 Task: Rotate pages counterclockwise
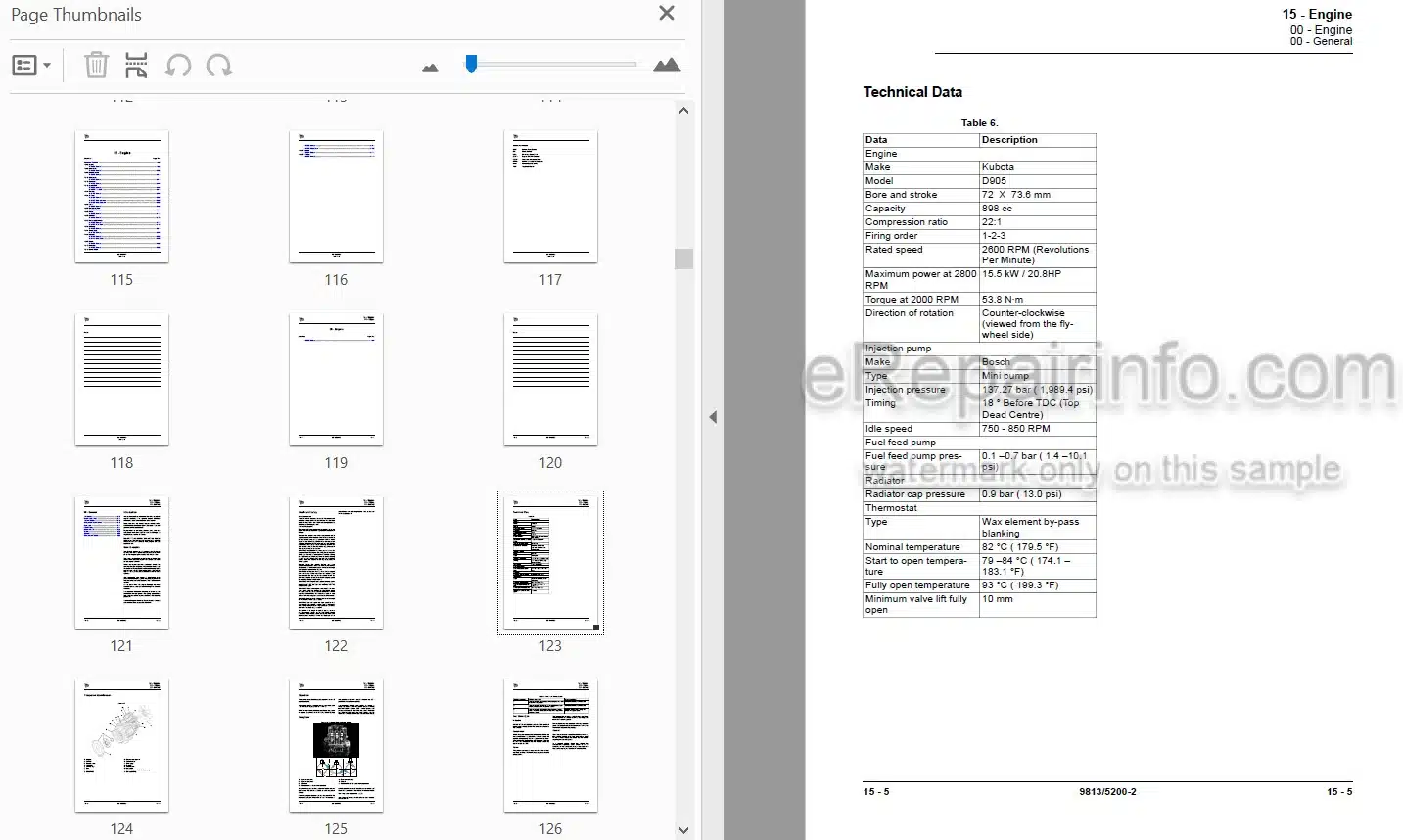178,66
